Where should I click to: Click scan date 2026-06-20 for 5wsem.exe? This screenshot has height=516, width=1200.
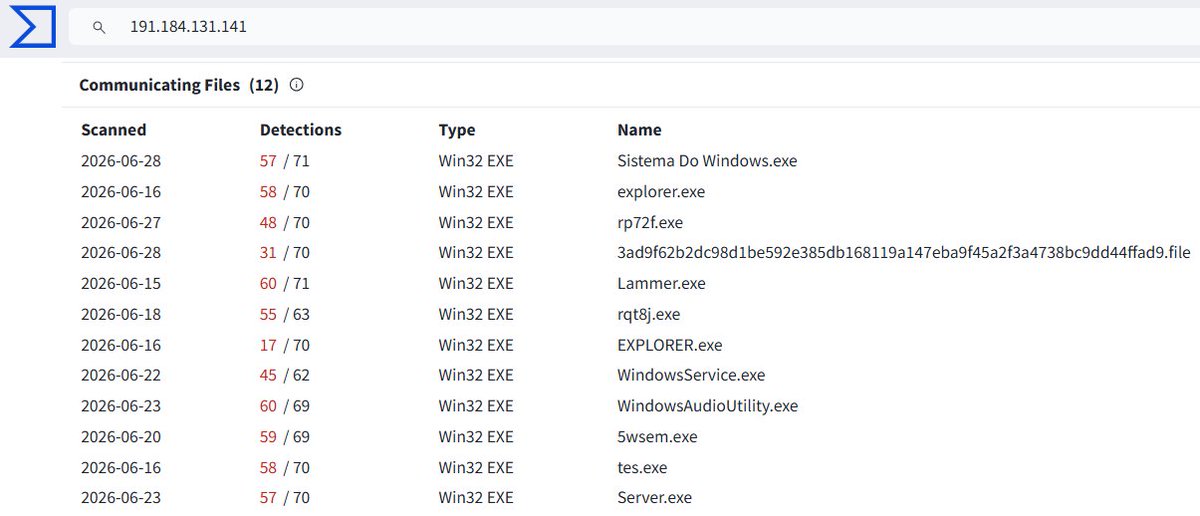[x=121, y=438]
